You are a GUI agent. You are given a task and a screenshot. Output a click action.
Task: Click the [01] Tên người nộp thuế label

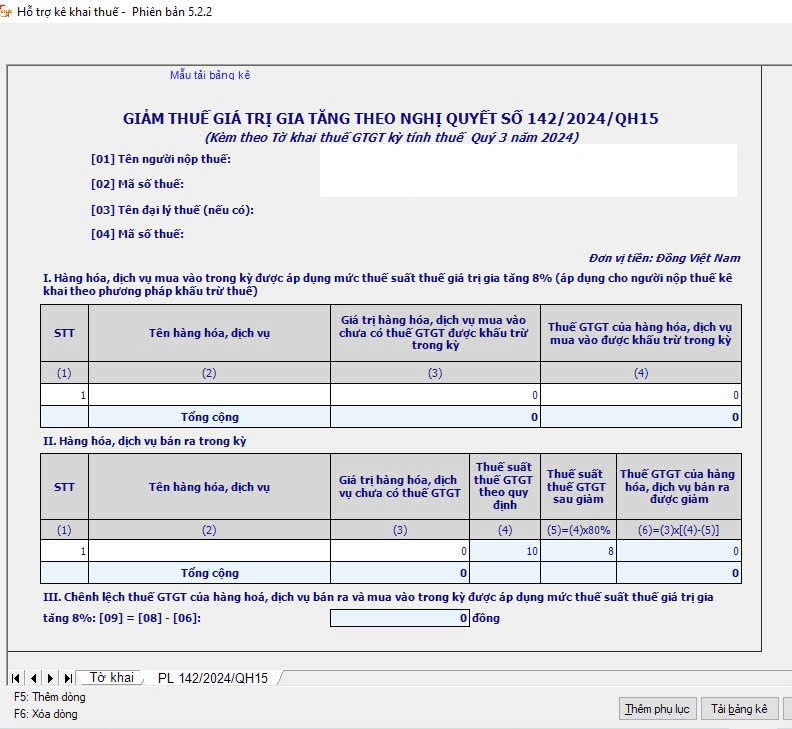tap(161, 159)
